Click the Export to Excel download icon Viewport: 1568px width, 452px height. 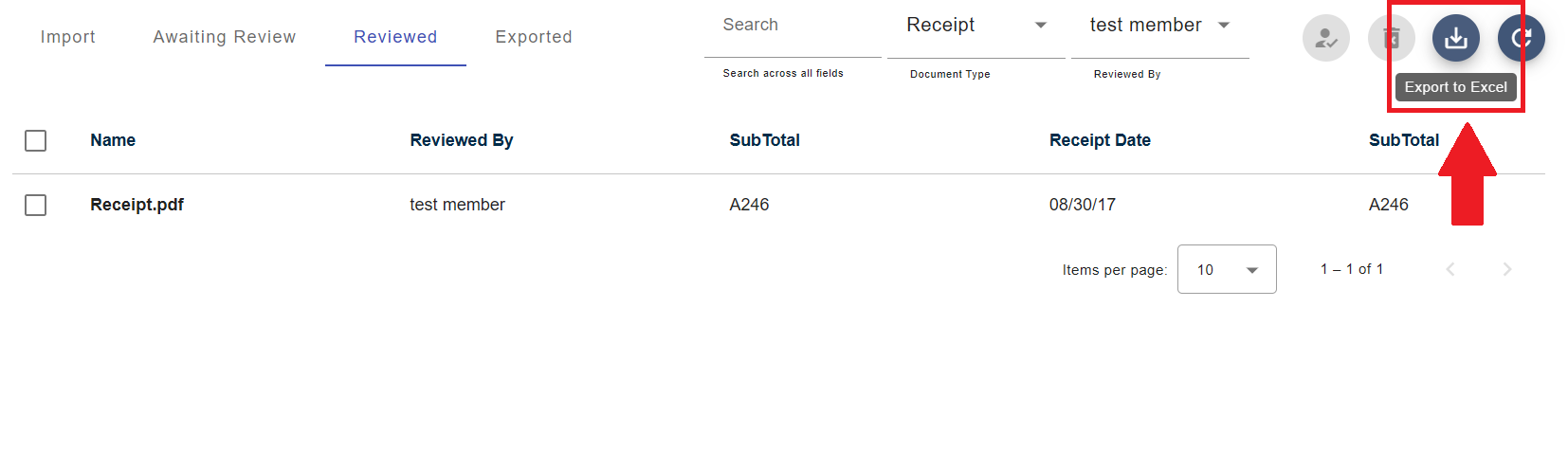[1455, 39]
